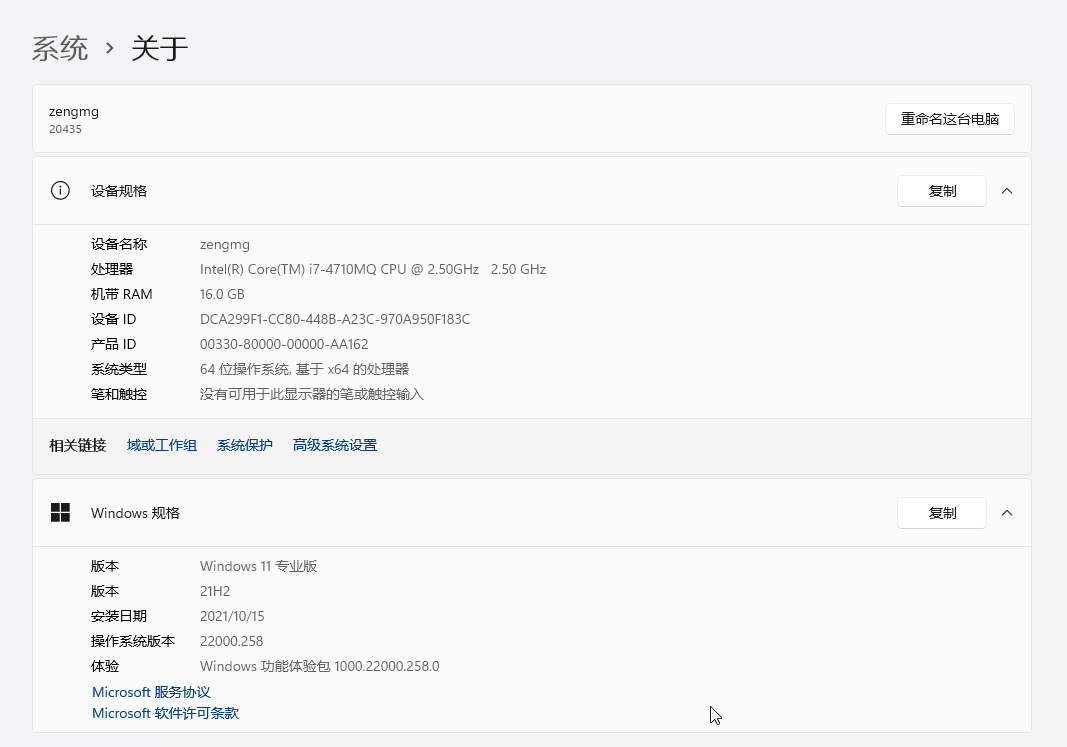
Task: Go back to 系统 breadcrumb
Action: tap(60, 48)
